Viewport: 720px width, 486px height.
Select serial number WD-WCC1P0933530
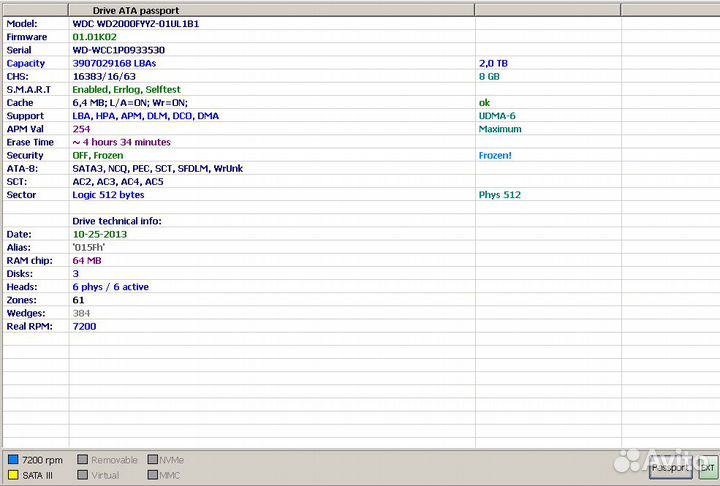[118, 50]
